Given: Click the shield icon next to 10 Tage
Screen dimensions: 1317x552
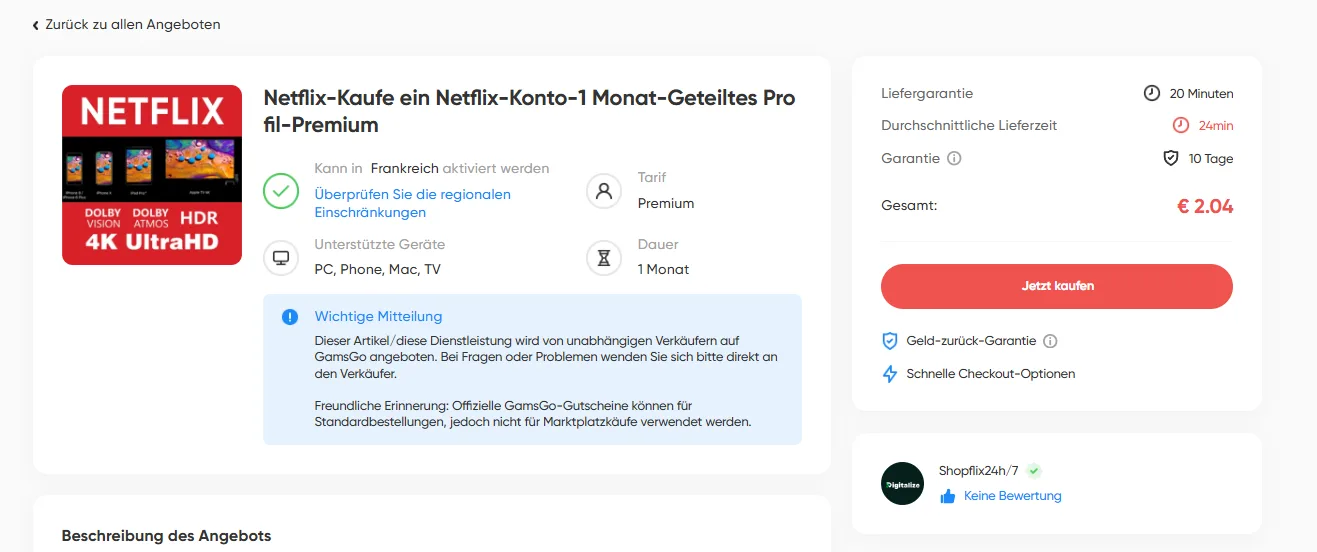Looking at the screenshot, I should (1171, 158).
